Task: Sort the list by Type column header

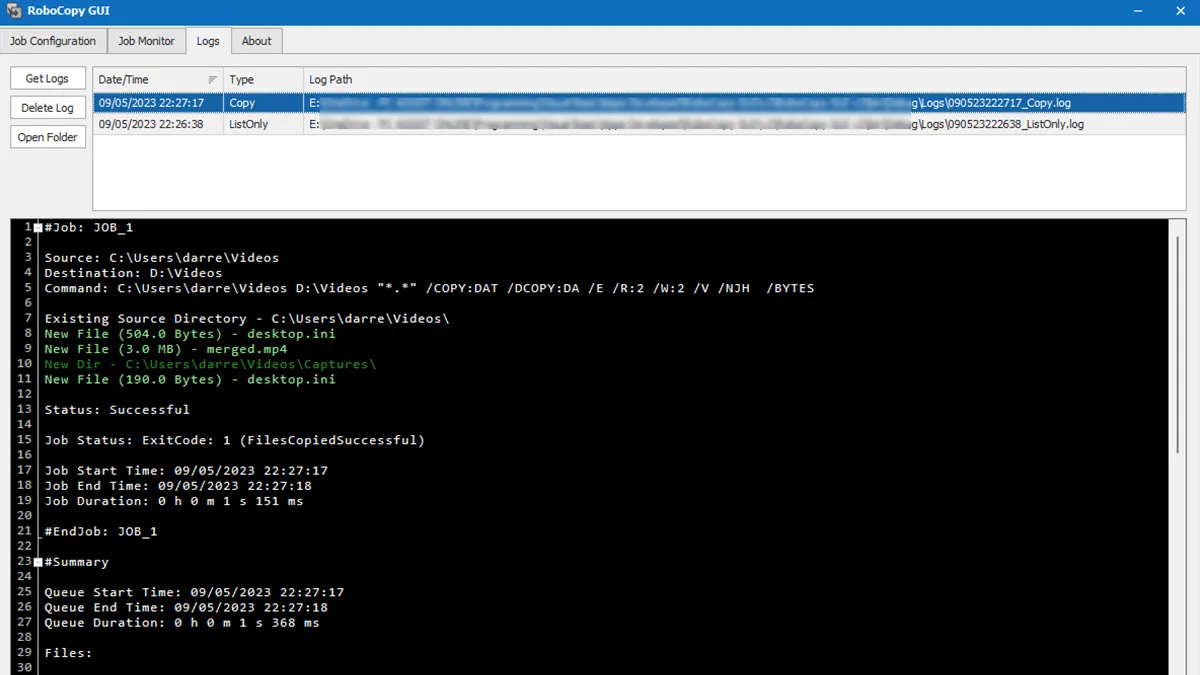Action: coord(262,80)
